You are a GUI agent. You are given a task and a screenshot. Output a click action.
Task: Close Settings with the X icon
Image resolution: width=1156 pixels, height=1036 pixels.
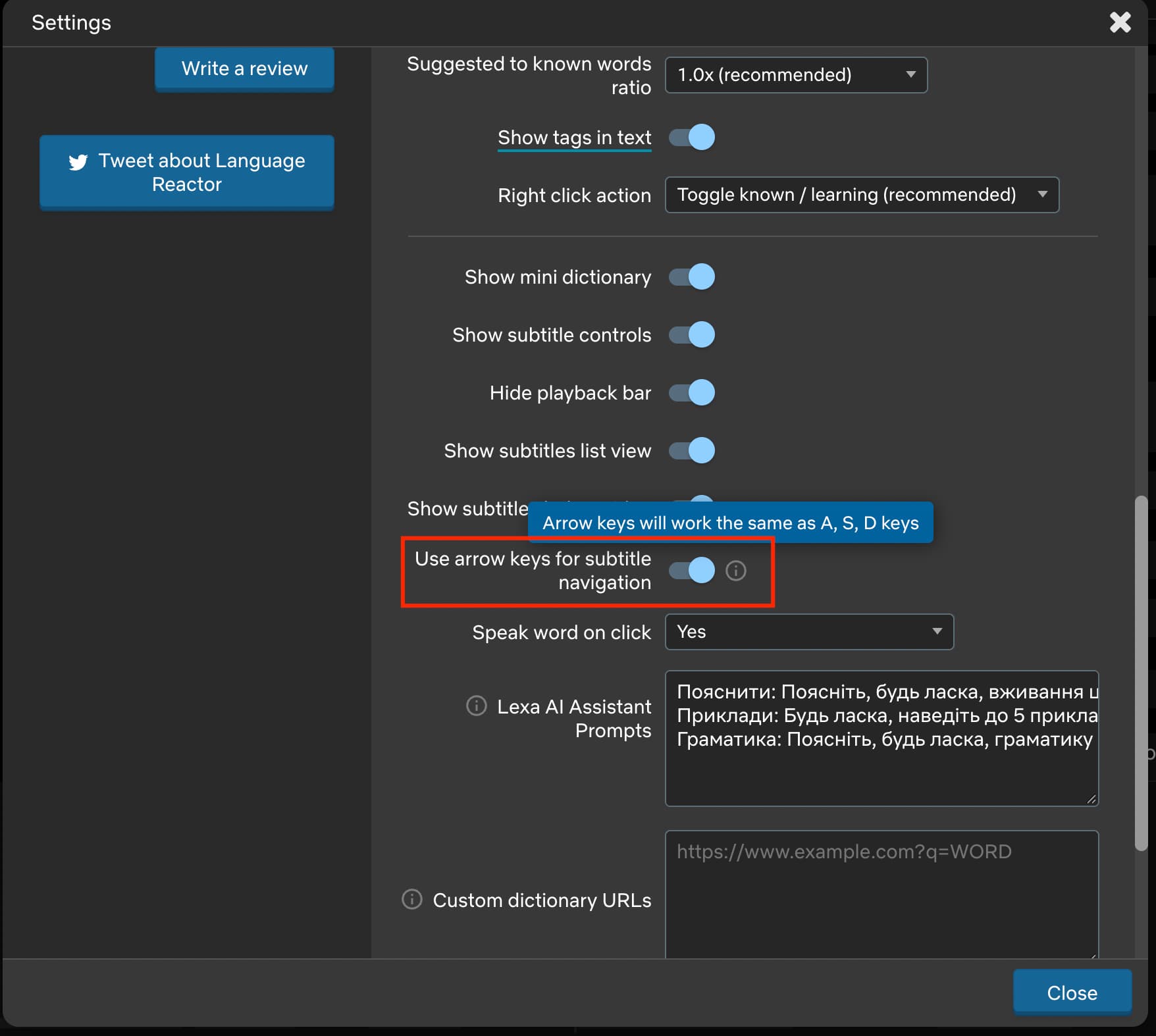click(x=1120, y=22)
